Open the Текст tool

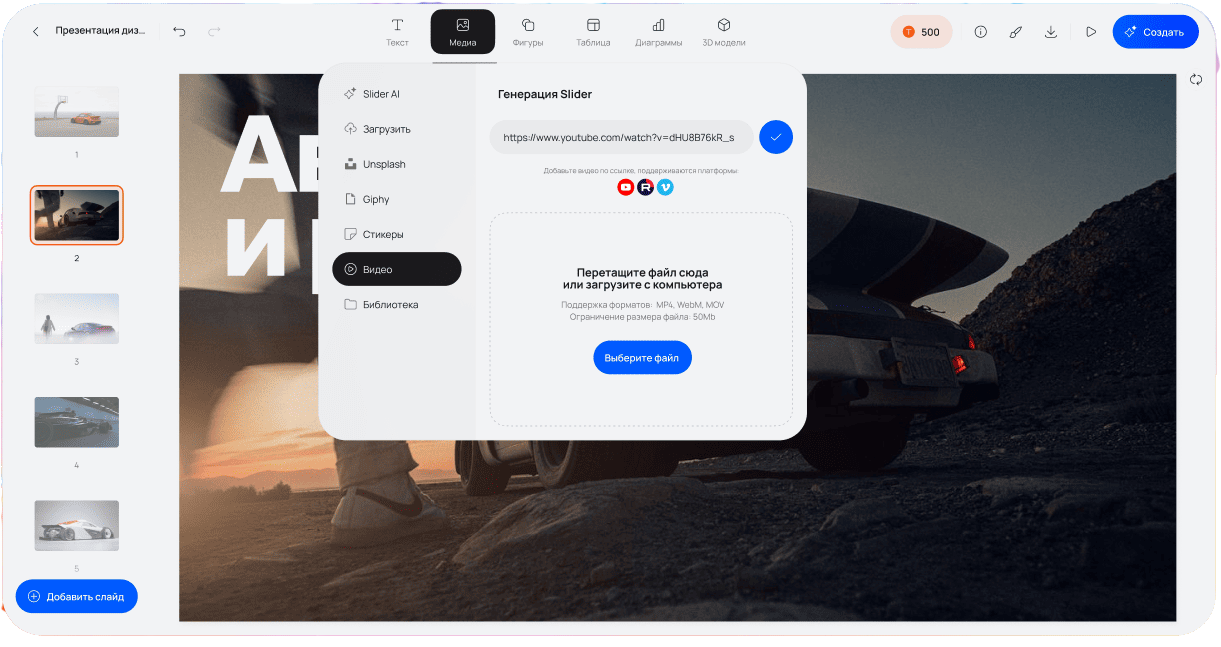(397, 32)
